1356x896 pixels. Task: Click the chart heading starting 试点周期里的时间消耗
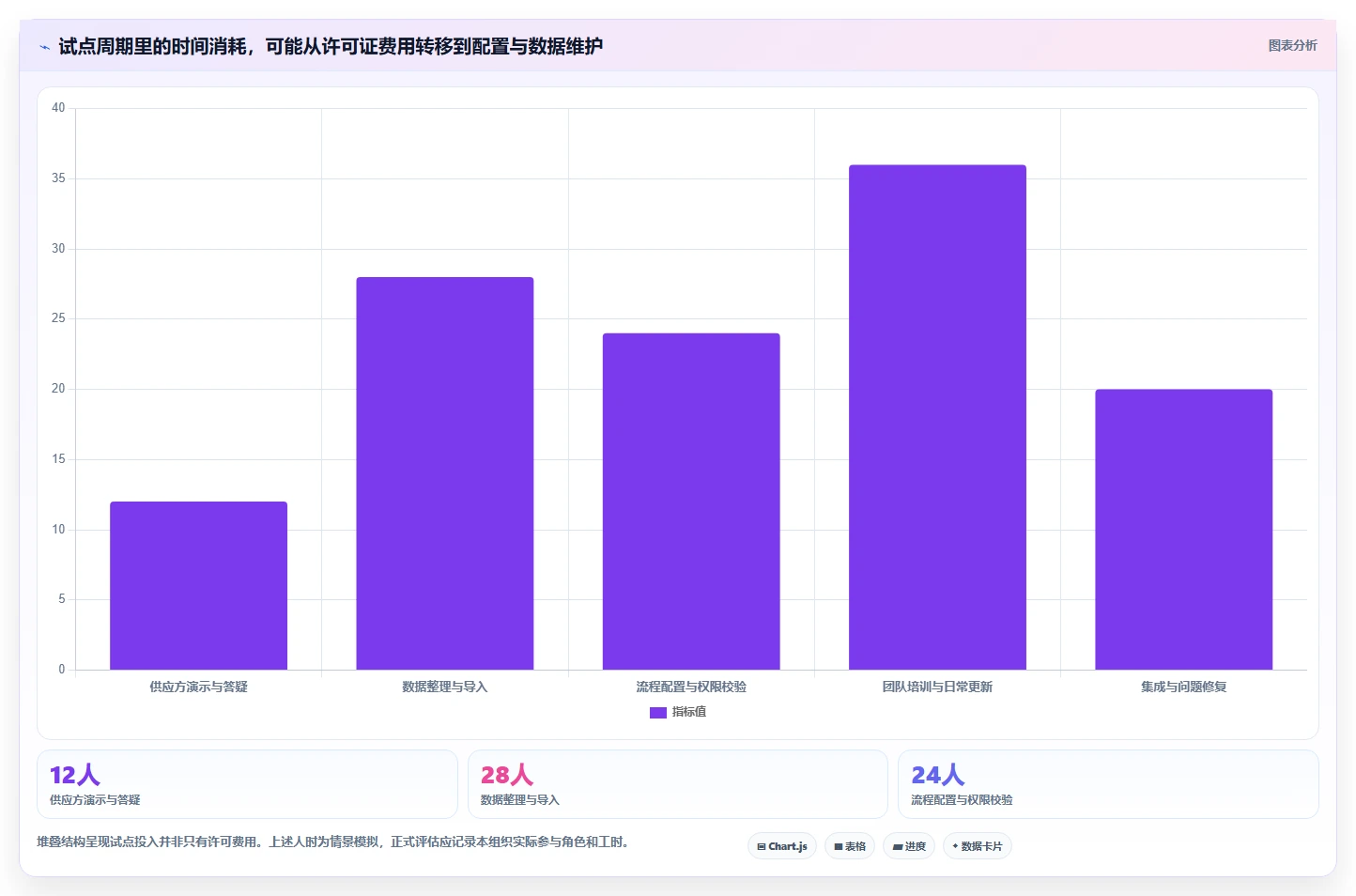click(331, 46)
